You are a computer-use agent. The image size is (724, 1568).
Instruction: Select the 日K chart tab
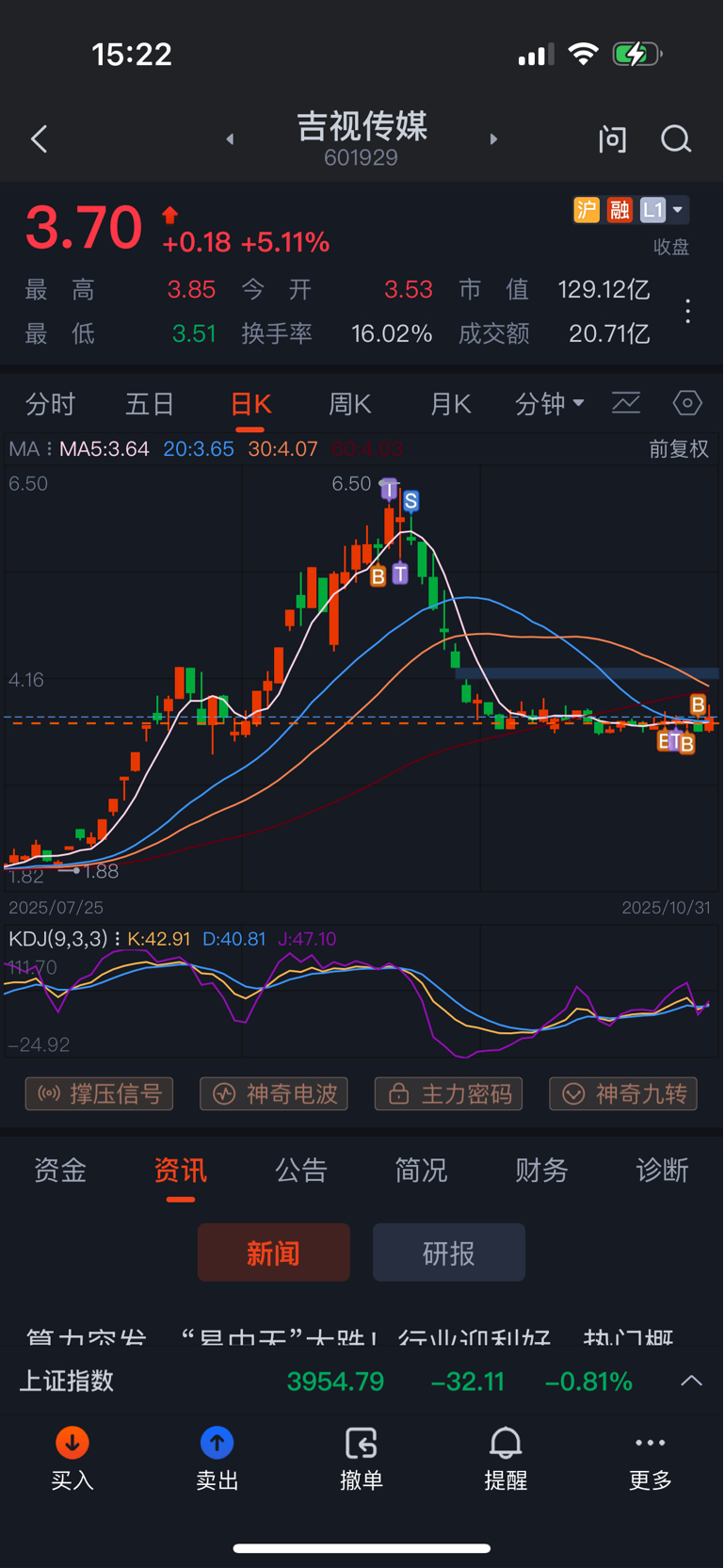[250, 404]
